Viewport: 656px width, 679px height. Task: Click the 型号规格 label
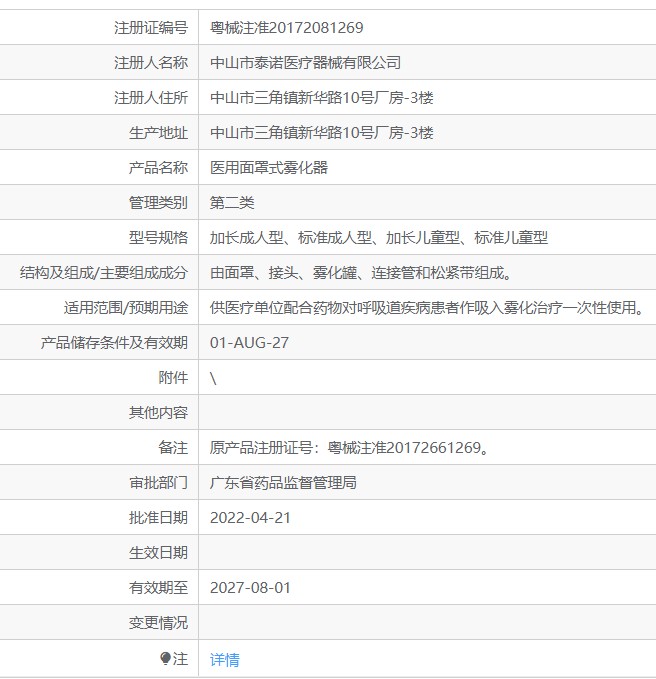point(158,238)
